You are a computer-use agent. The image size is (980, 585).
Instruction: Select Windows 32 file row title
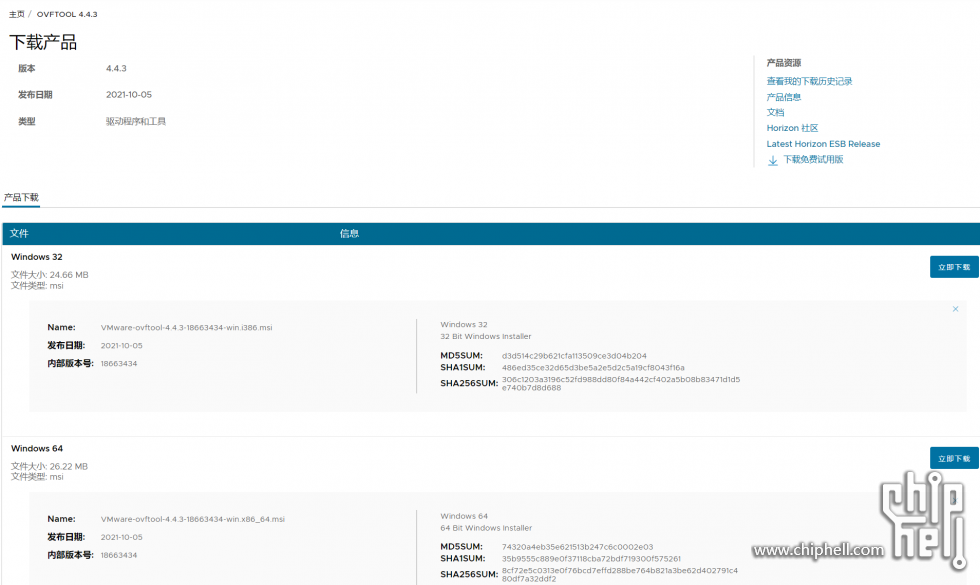(36, 257)
